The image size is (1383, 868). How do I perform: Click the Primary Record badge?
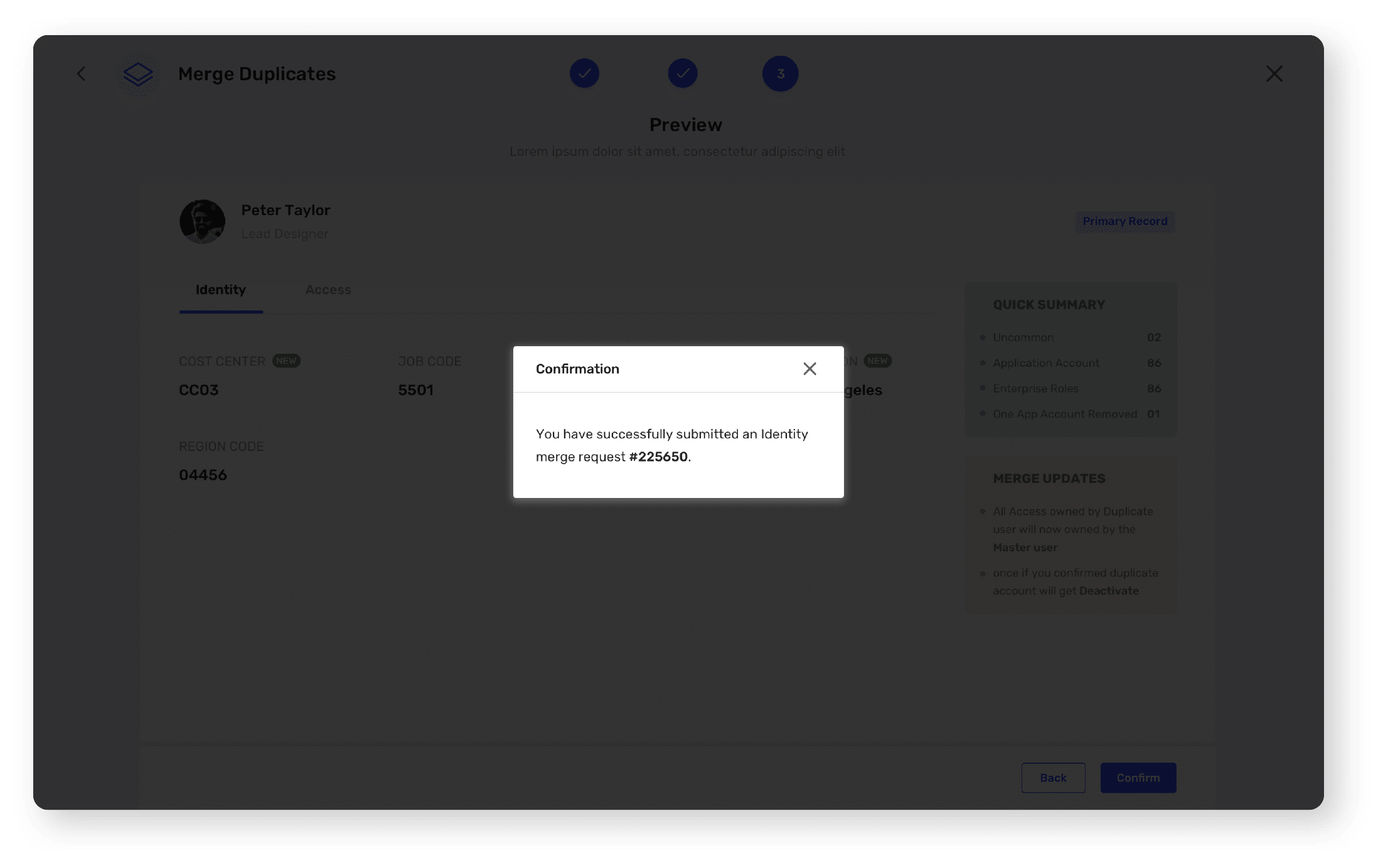point(1124,221)
